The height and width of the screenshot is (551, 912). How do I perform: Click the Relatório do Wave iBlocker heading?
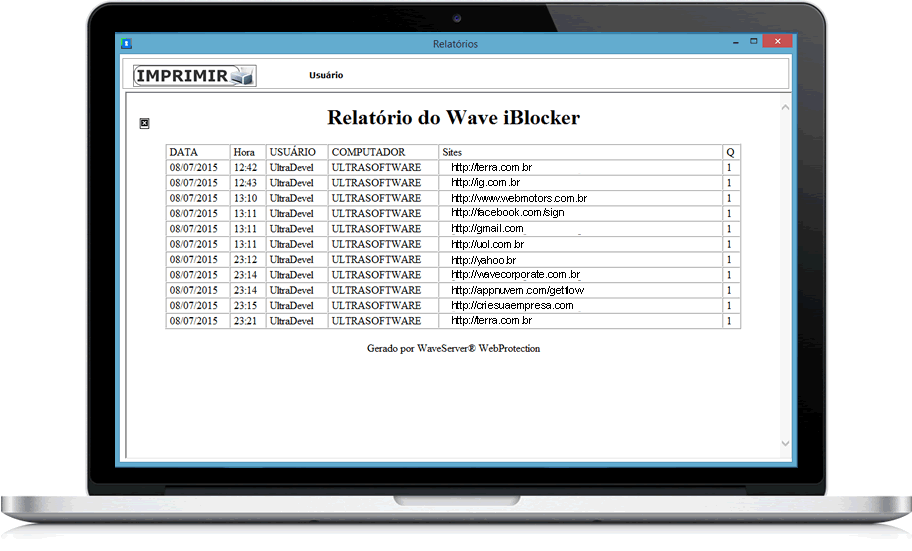(453, 118)
